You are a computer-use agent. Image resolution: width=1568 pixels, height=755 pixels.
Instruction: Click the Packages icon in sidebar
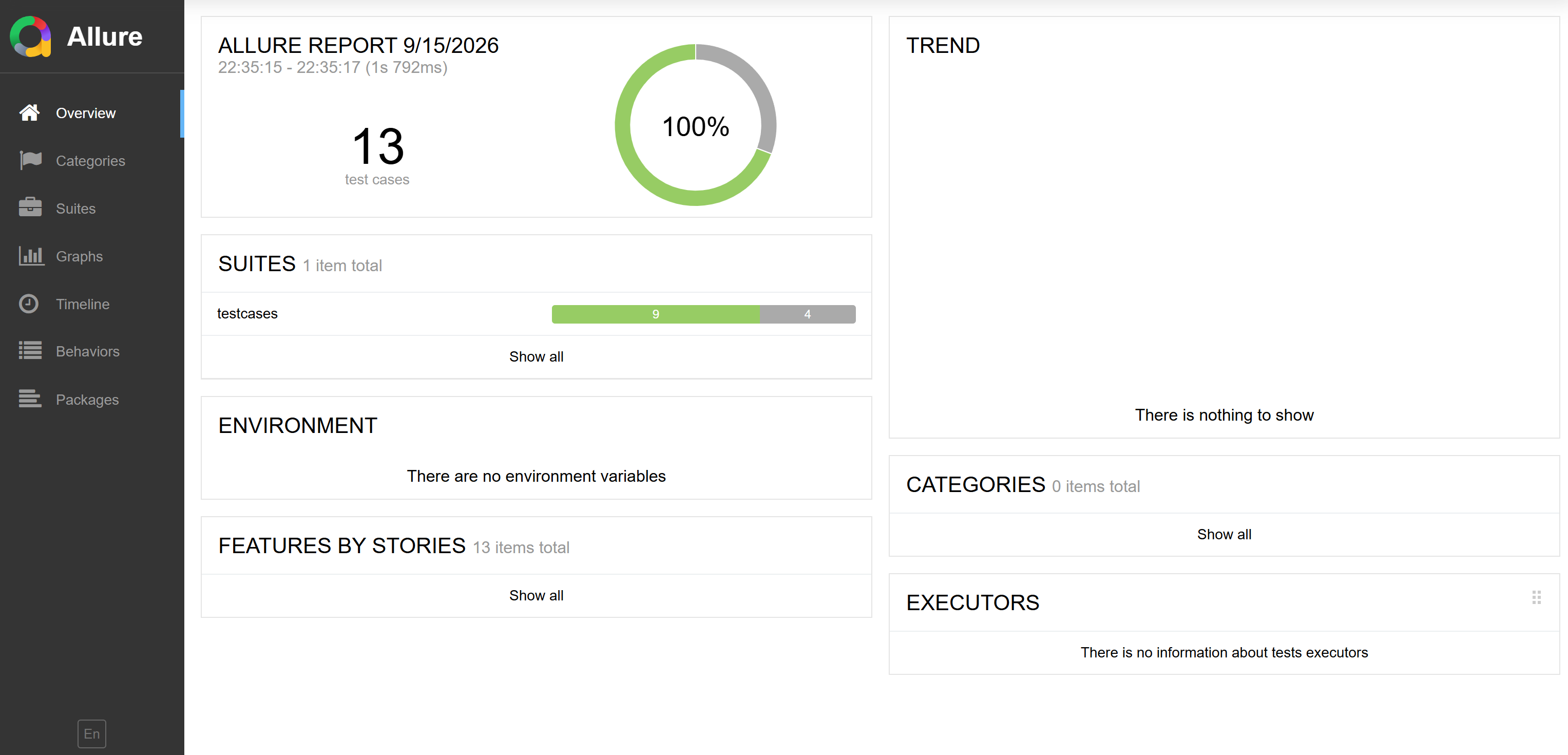pos(30,399)
